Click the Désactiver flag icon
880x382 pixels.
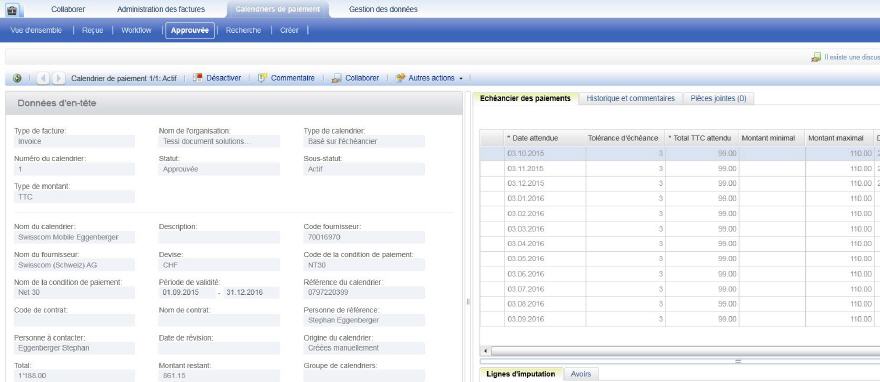click(198, 78)
